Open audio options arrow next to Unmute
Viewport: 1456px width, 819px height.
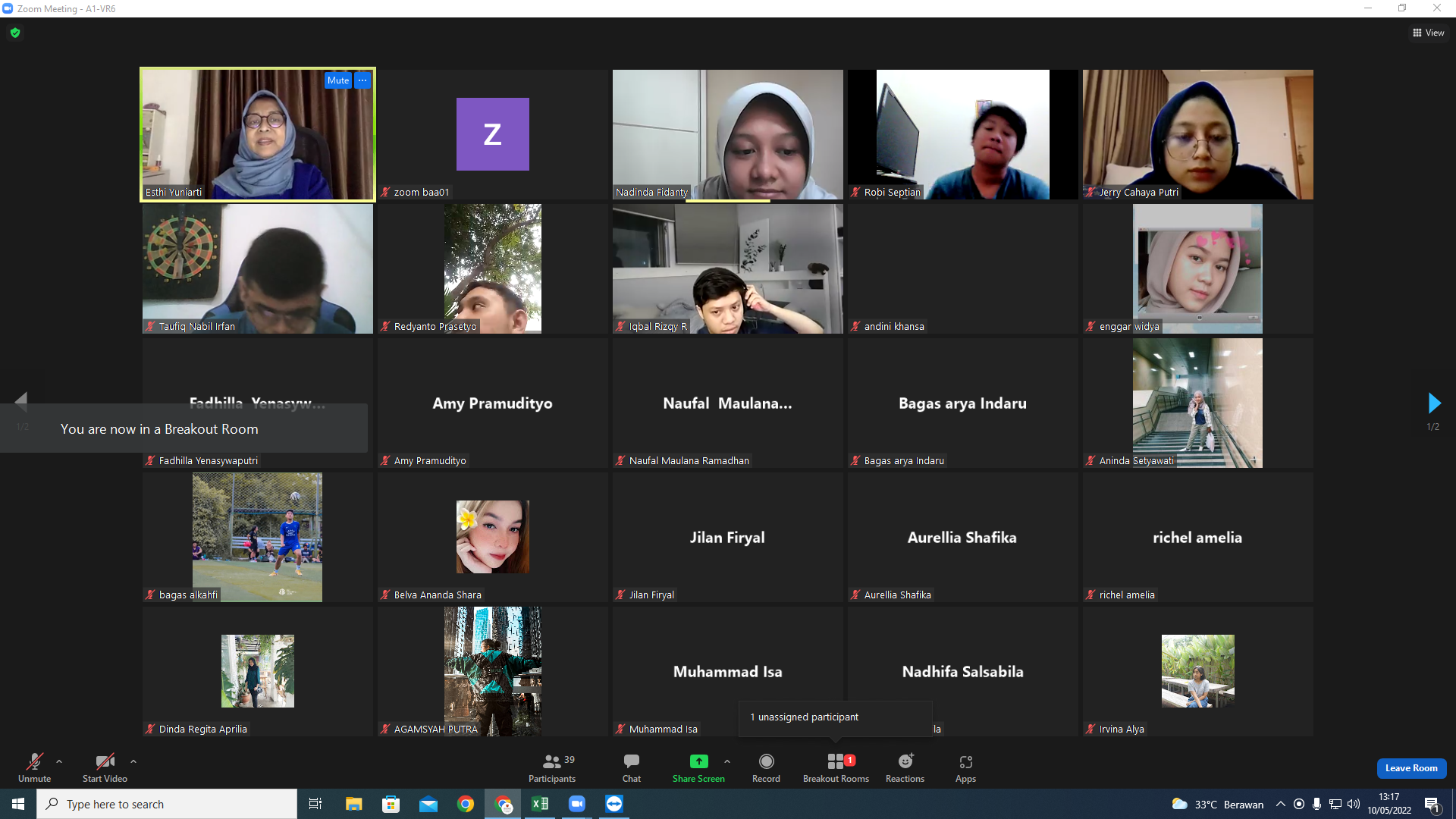pyautogui.click(x=59, y=761)
